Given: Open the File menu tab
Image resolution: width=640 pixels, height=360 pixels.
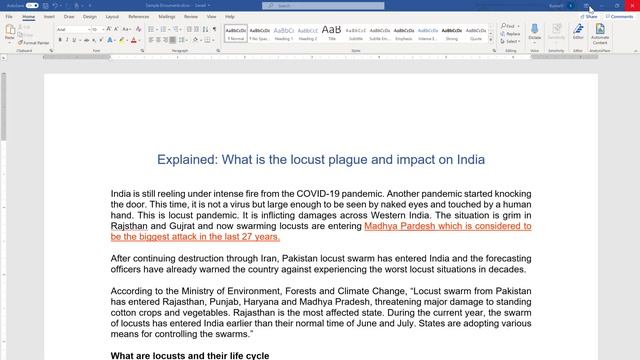Looking at the screenshot, I should pos(9,17).
